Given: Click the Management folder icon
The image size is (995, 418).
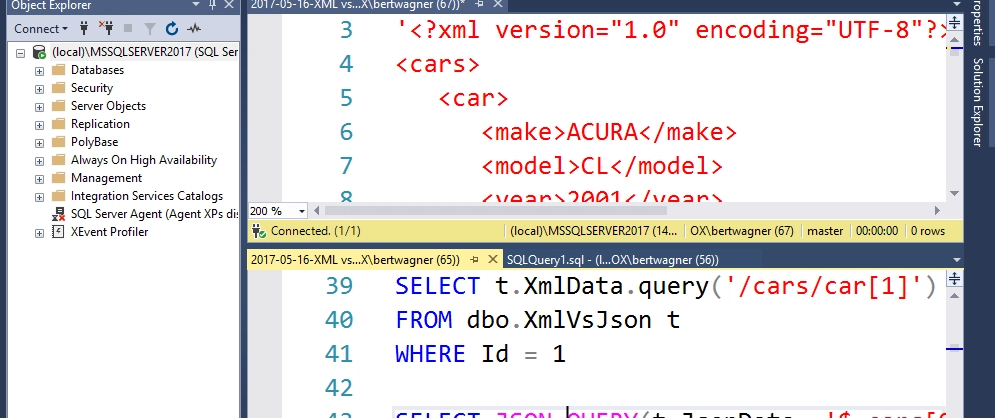Looking at the screenshot, I should [x=58, y=178].
